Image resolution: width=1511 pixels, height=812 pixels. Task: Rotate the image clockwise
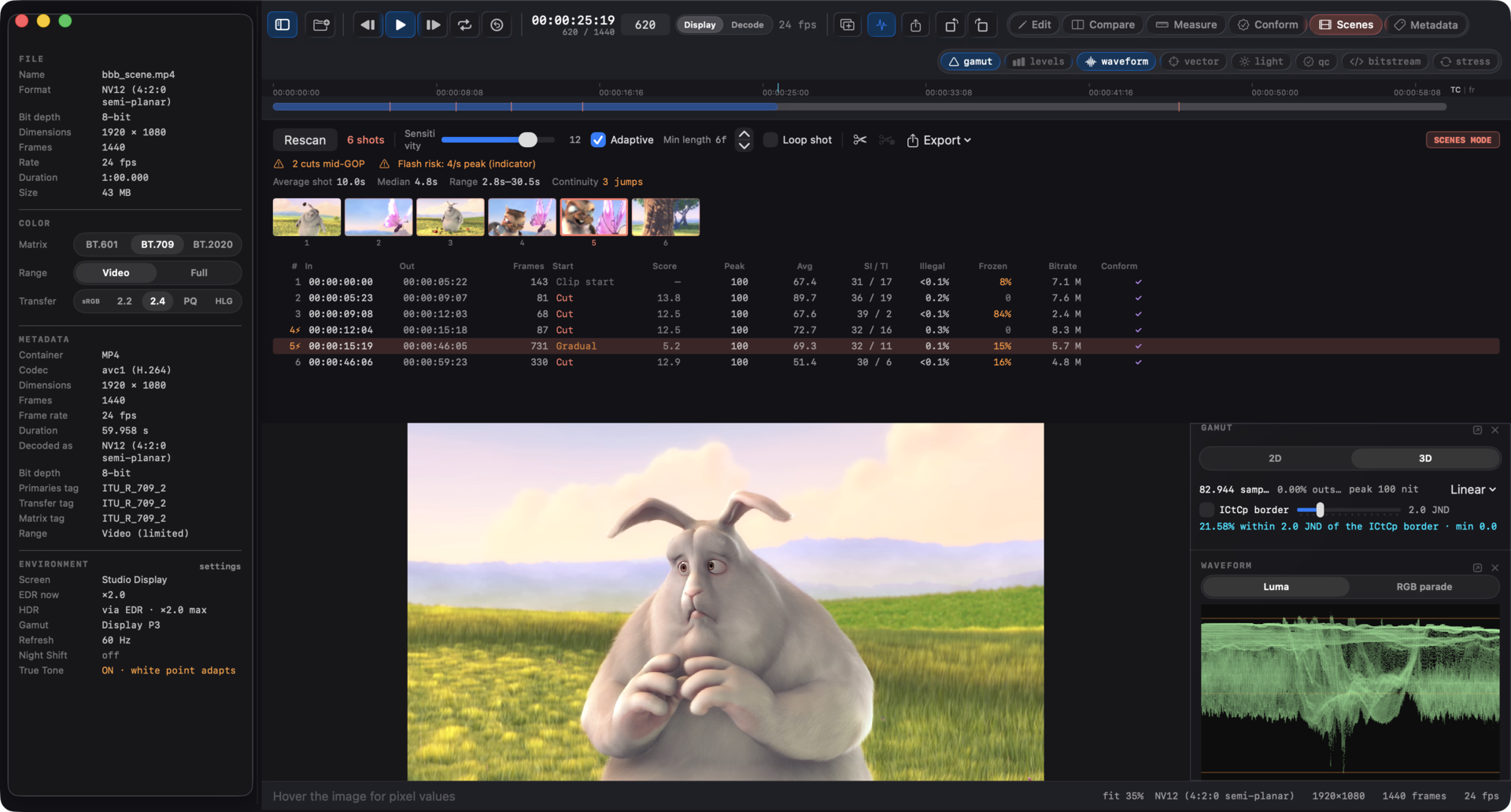point(951,24)
